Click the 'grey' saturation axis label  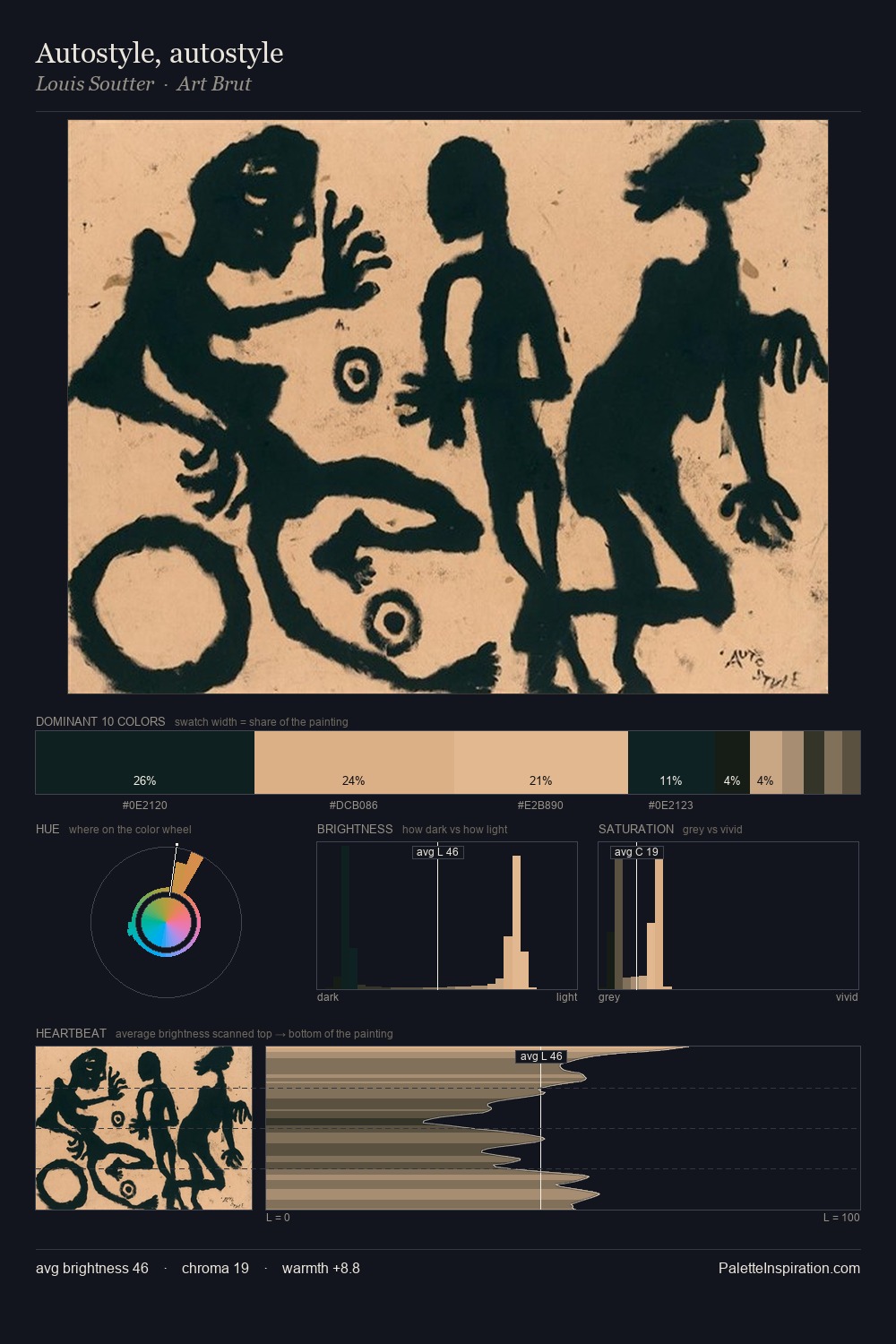pos(609,997)
